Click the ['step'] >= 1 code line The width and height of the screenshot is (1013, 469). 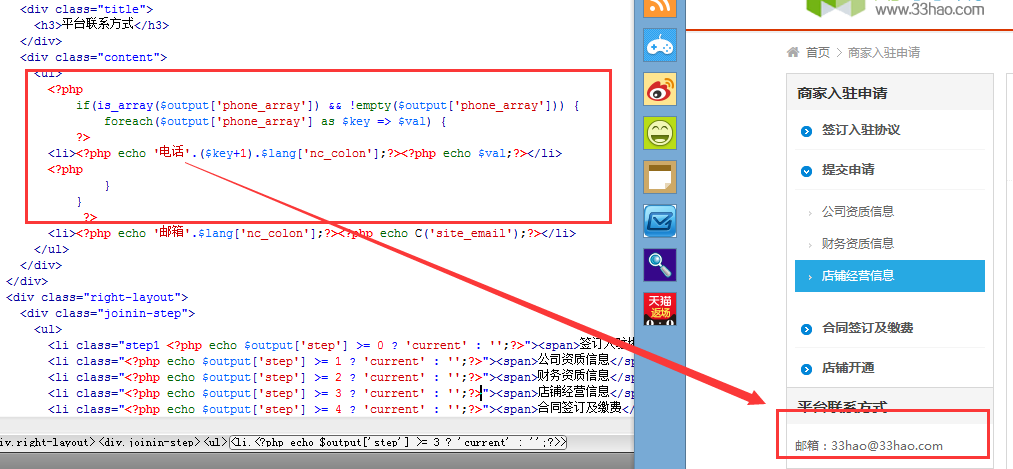point(339,361)
